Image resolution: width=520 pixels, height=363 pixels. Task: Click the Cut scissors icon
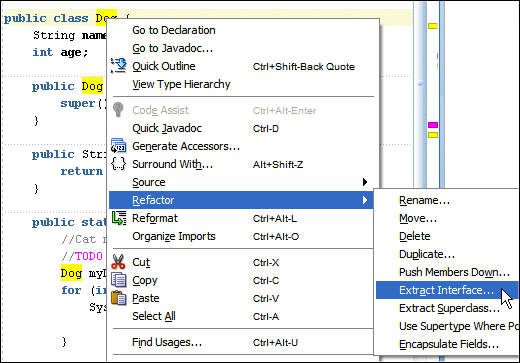[x=118, y=262]
